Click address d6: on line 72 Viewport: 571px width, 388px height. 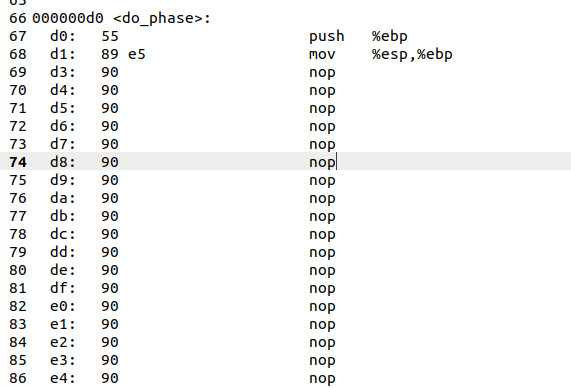tap(63, 126)
